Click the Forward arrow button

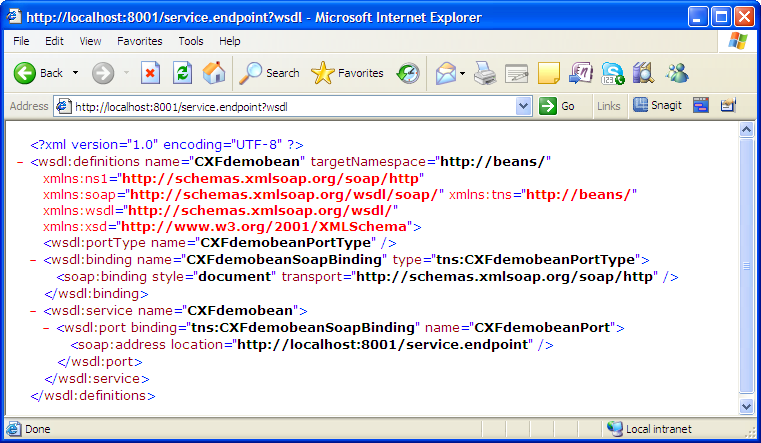[x=103, y=73]
